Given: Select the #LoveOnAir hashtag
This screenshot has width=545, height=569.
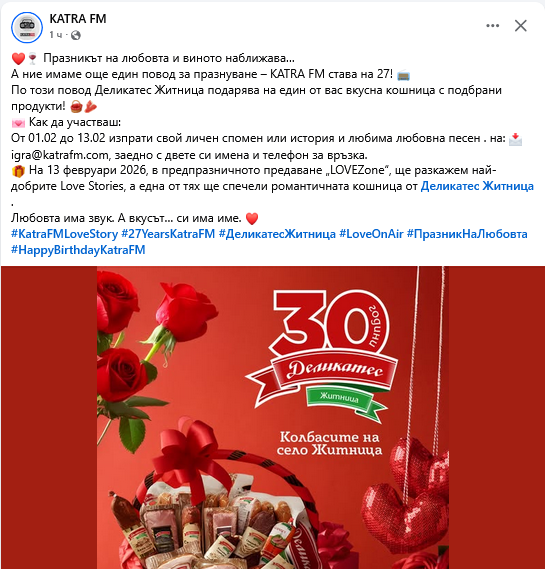Looking at the screenshot, I should pos(371,234).
